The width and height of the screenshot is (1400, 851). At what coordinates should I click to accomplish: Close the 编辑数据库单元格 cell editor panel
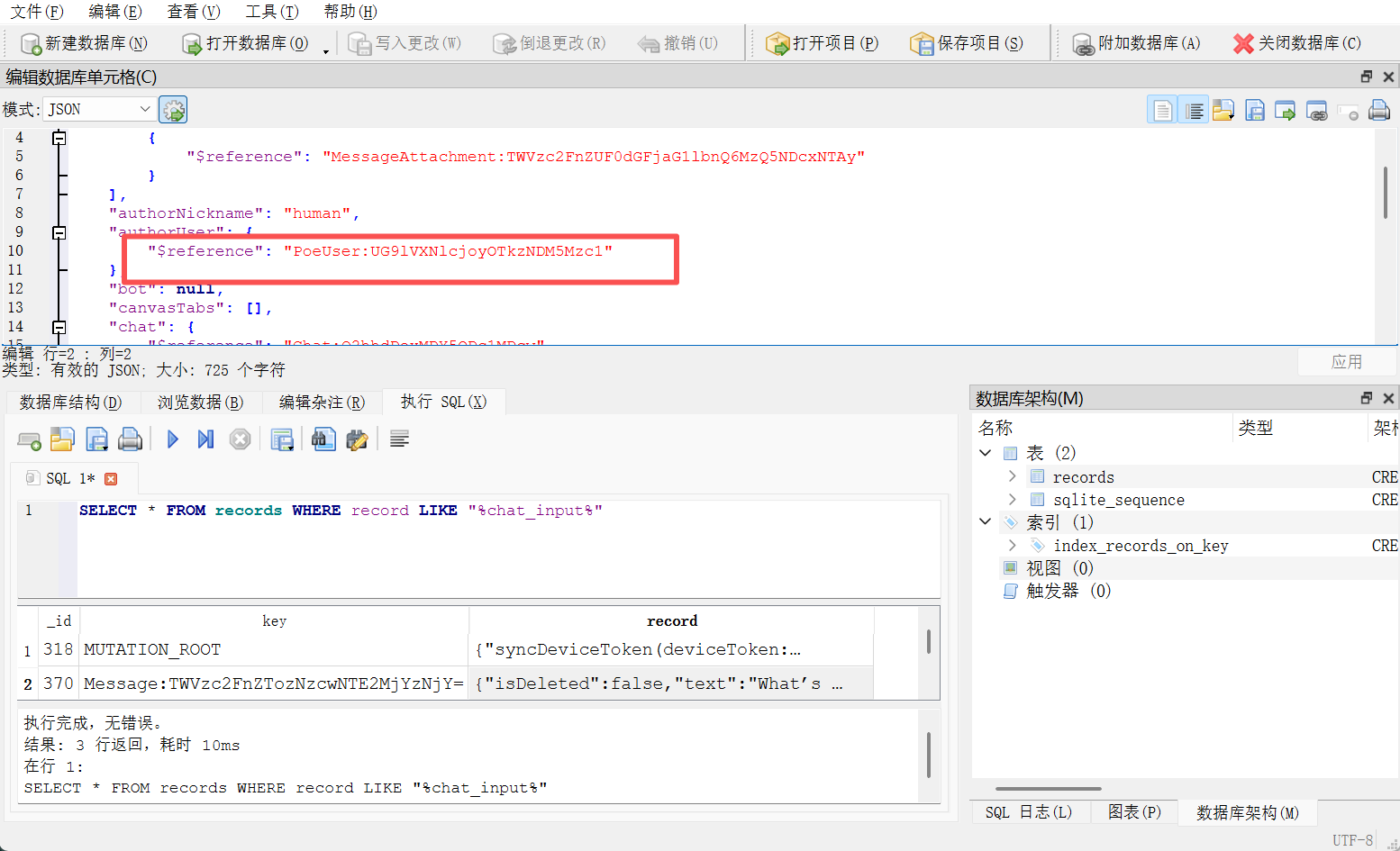tap(1388, 77)
